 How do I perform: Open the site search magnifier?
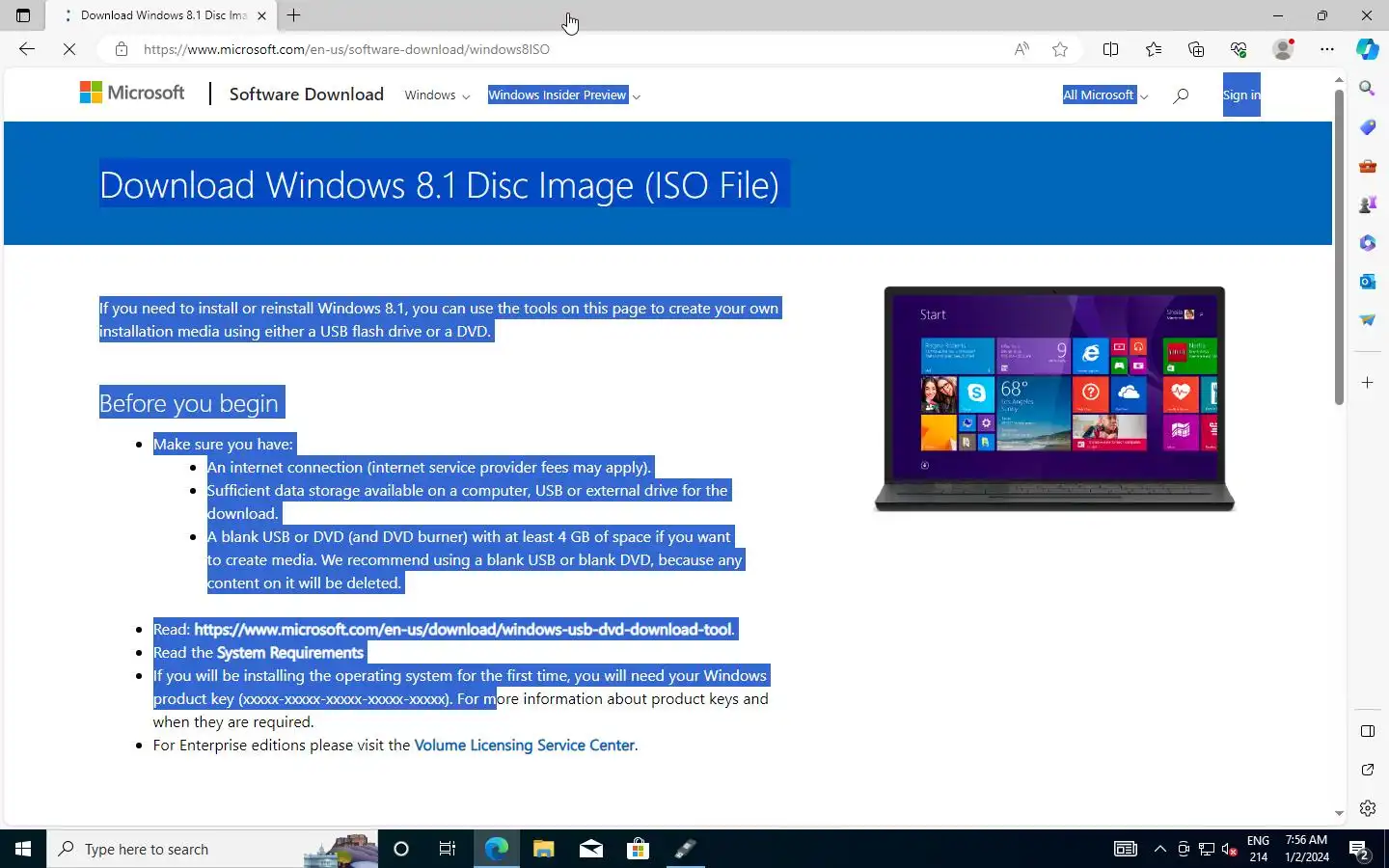coord(1181,95)
